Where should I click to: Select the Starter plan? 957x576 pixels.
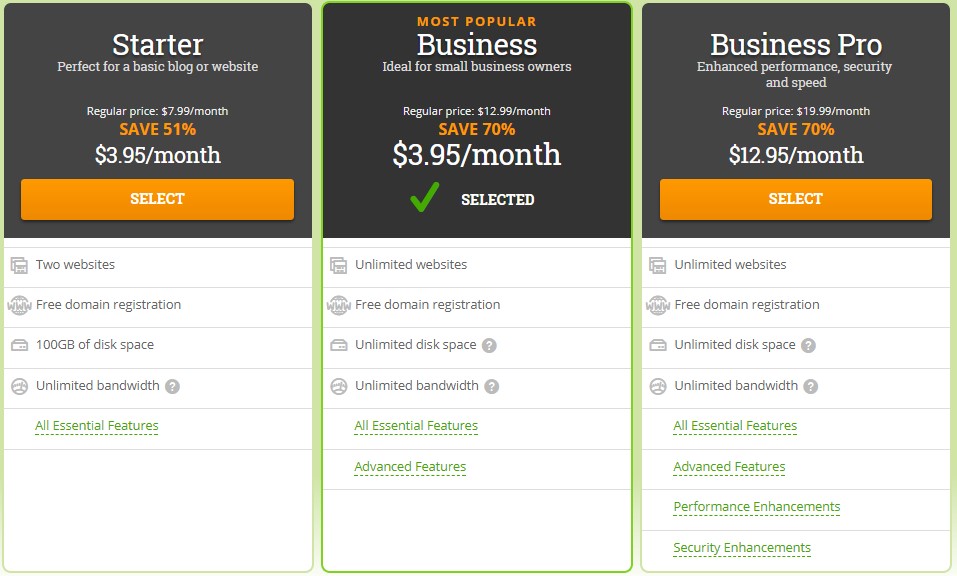coord(157,199)
